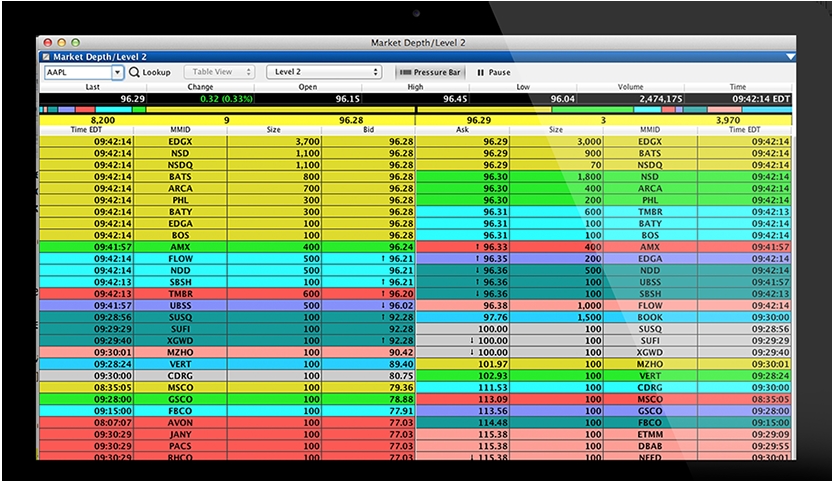This screenshot has height=481, width=834.
Task: Click the high price 96.45
Action: coord(455,99)
